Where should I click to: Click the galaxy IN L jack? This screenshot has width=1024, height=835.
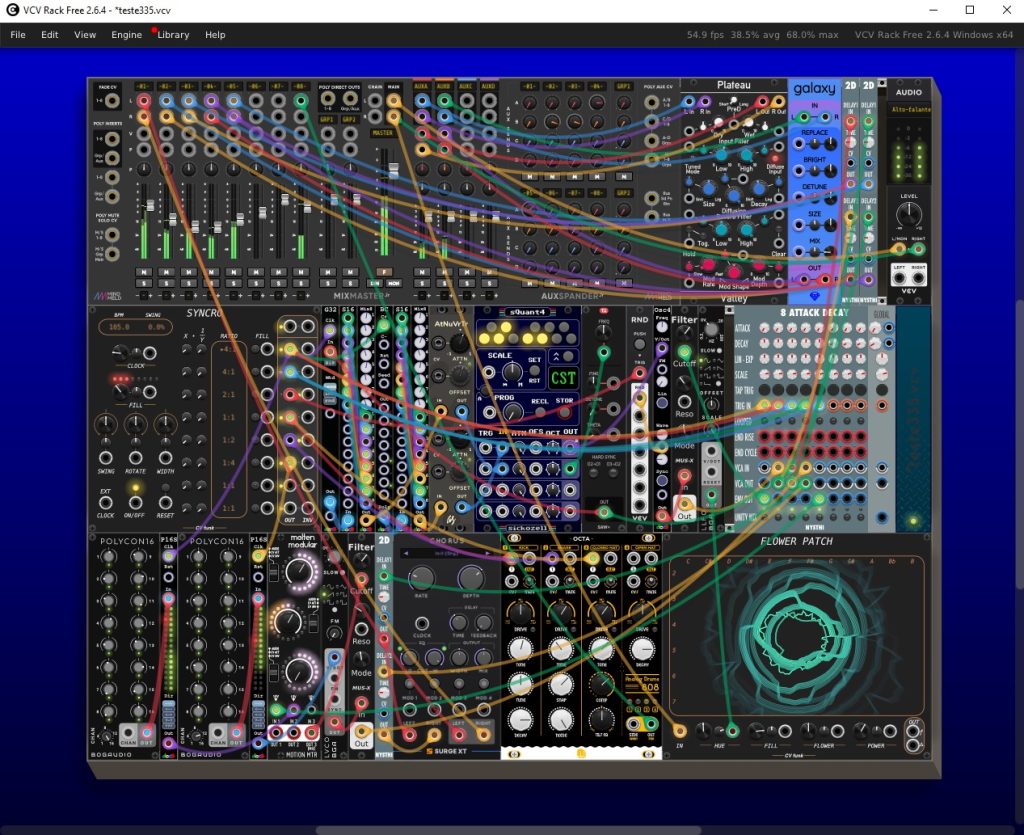[804, 117]
